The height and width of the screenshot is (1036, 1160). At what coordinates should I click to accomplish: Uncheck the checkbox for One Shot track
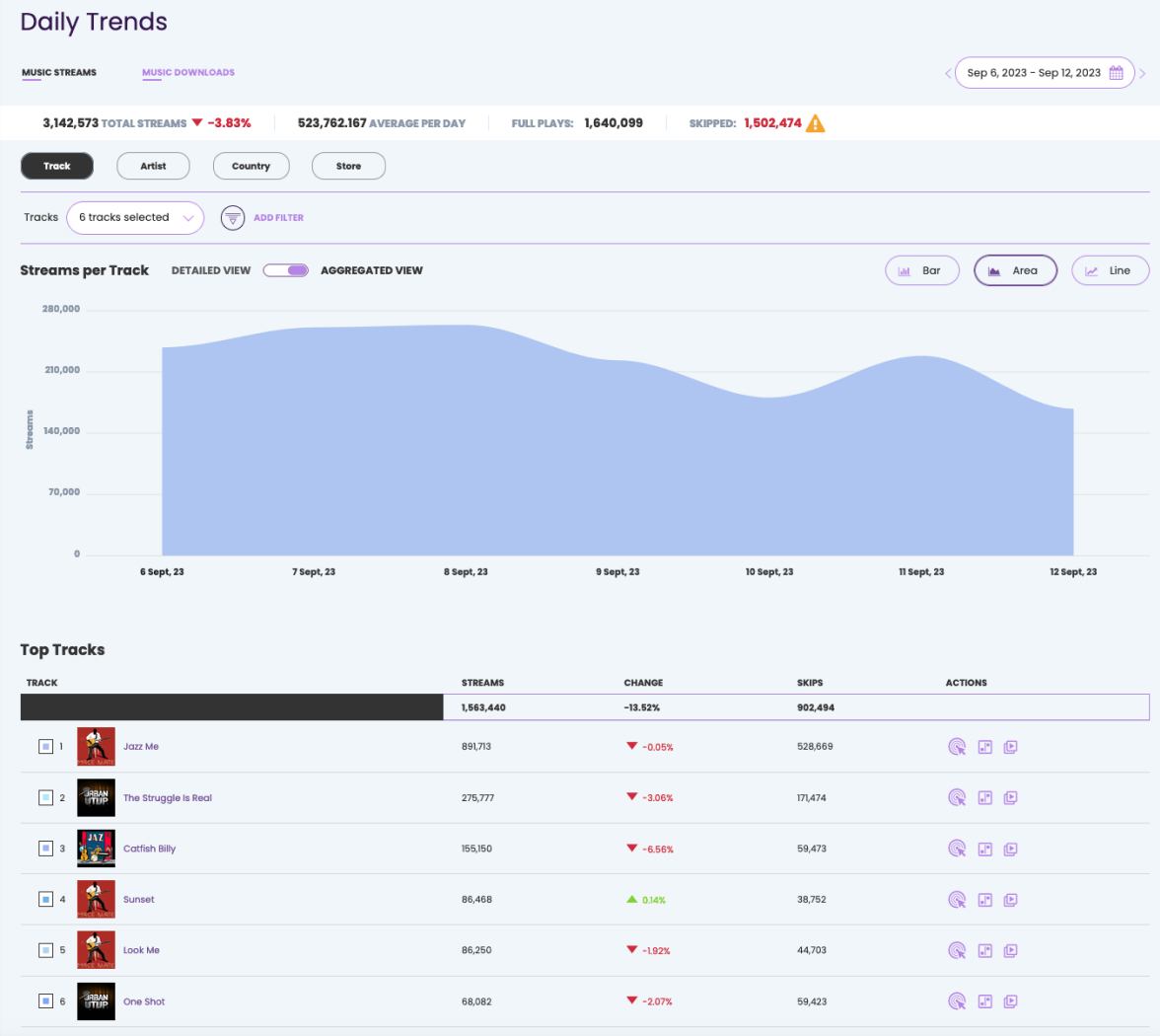click(x=46, y=1000)
